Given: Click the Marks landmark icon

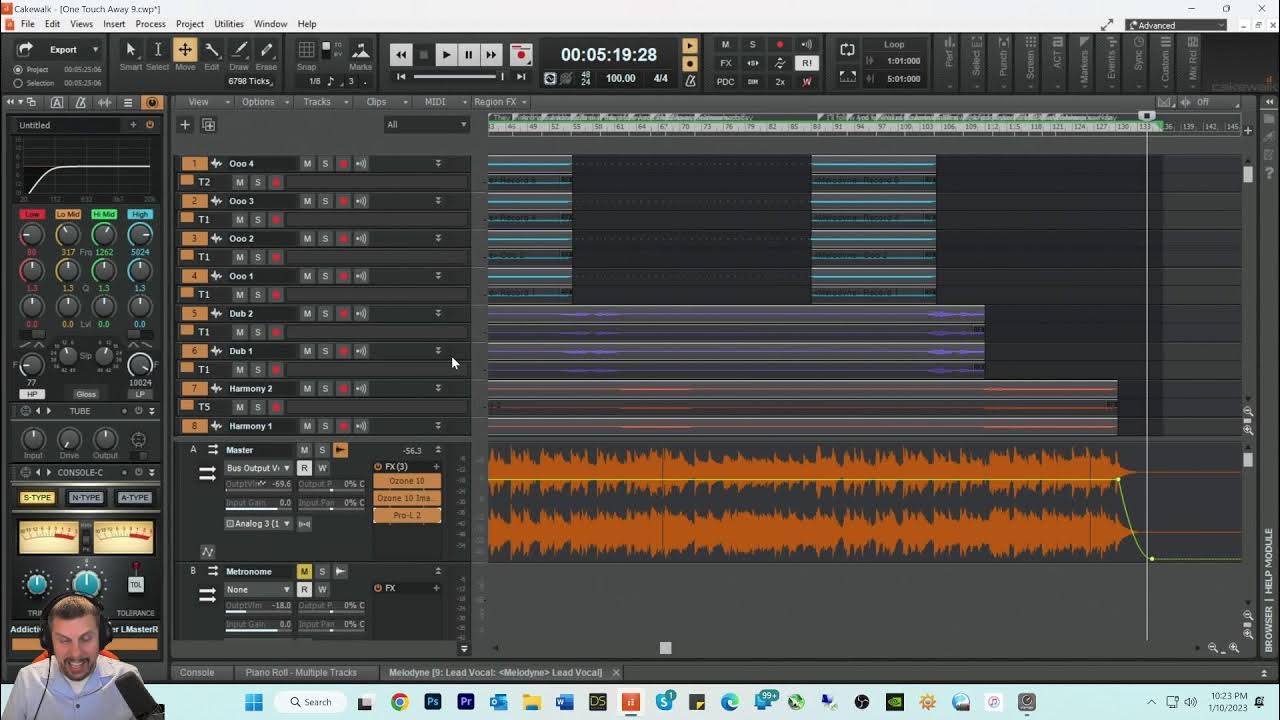Looking at the screenshot, I should [x=361, y=50].
